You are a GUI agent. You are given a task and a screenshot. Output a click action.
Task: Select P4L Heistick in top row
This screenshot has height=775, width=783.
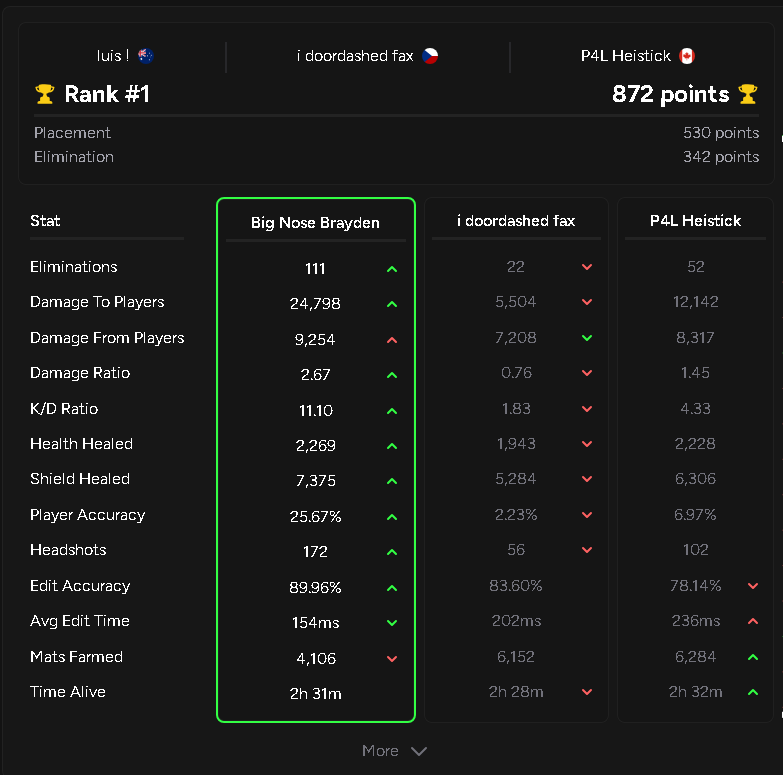[638, 55]
